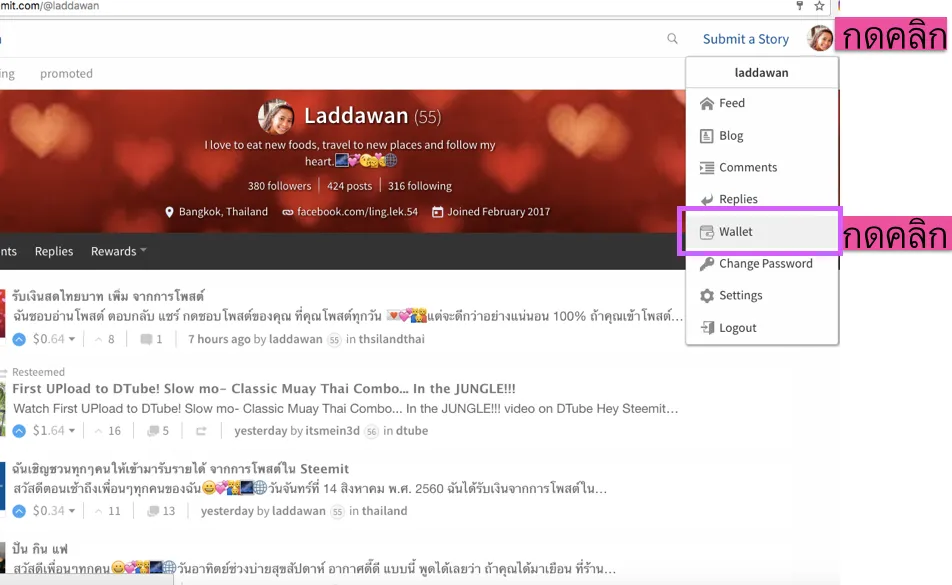Click the search magnifier icon

(x=672, y=39)
